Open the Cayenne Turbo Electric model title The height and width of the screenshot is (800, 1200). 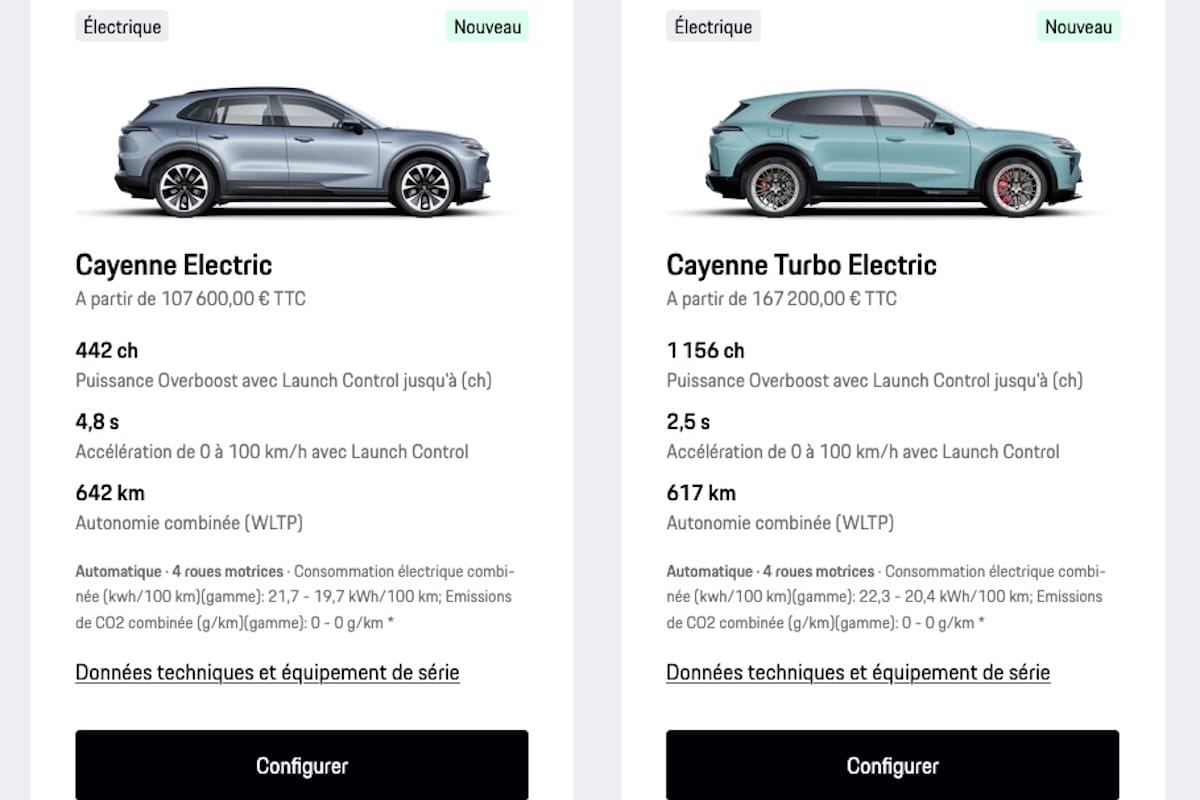(x=801, y=264)
